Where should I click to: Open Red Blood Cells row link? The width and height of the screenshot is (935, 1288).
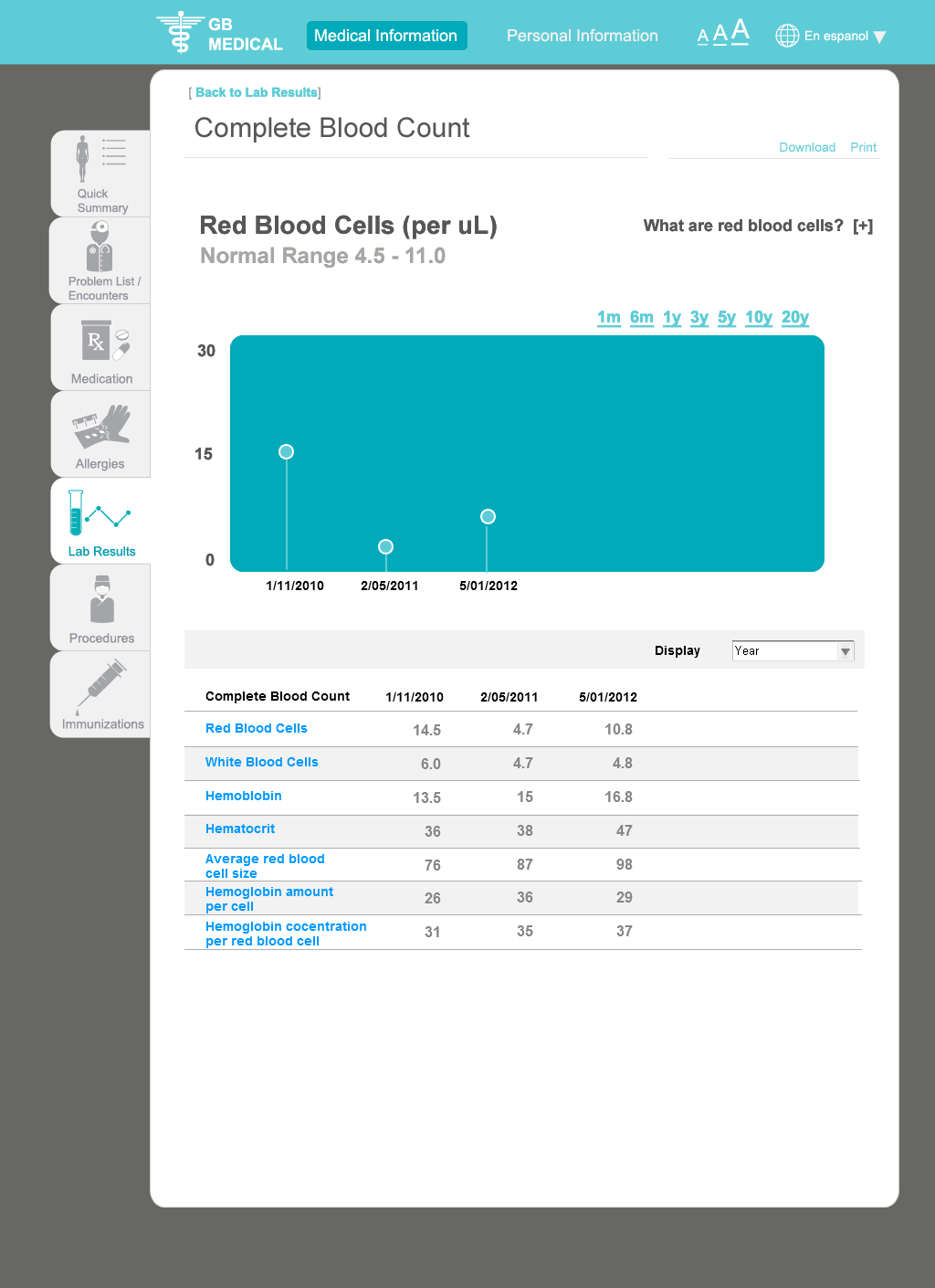[x=257, y=728]
